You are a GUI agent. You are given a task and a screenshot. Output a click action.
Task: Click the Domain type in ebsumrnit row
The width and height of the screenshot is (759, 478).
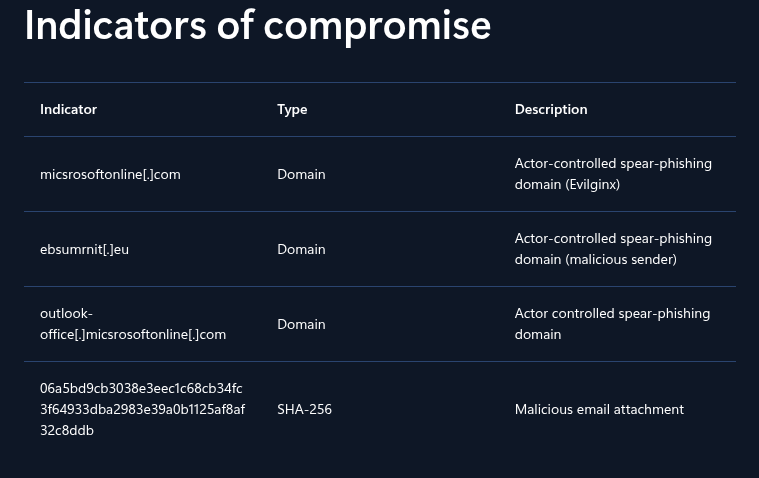click(x=301, y=249)
